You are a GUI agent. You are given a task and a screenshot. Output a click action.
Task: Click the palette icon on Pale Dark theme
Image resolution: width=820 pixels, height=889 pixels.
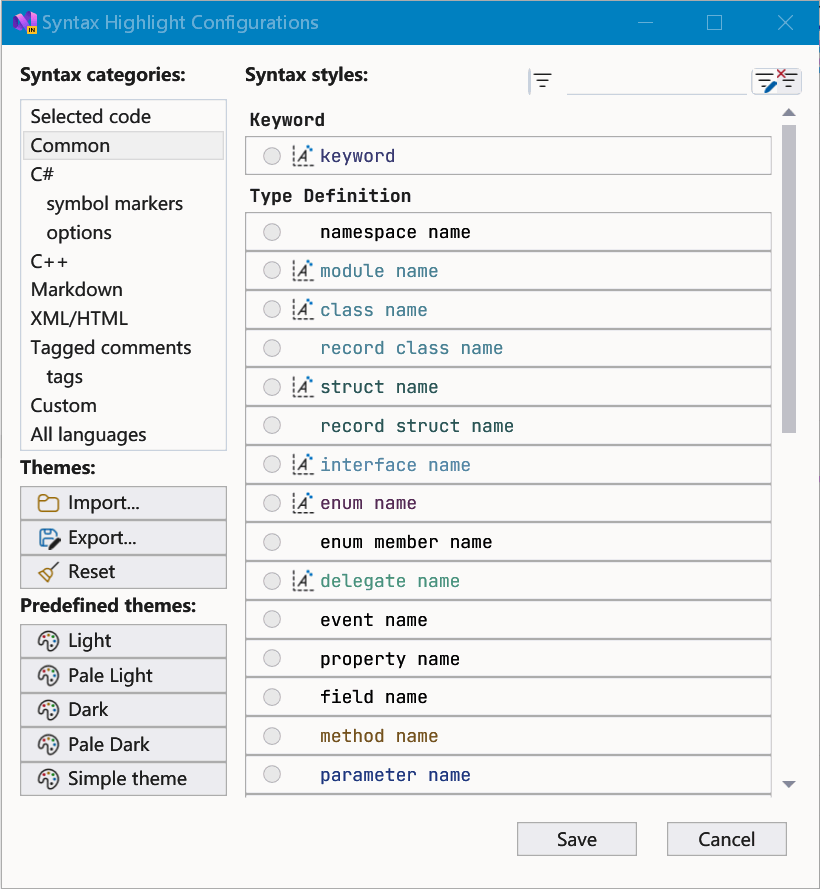coord(48,744)
